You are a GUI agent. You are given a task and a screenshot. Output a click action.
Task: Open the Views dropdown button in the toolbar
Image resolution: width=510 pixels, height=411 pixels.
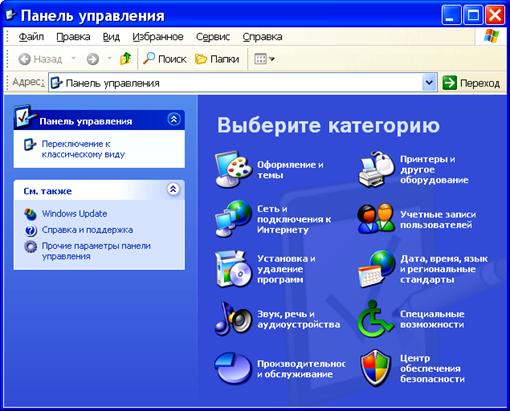pyautogui.click(x=265, y=59)
